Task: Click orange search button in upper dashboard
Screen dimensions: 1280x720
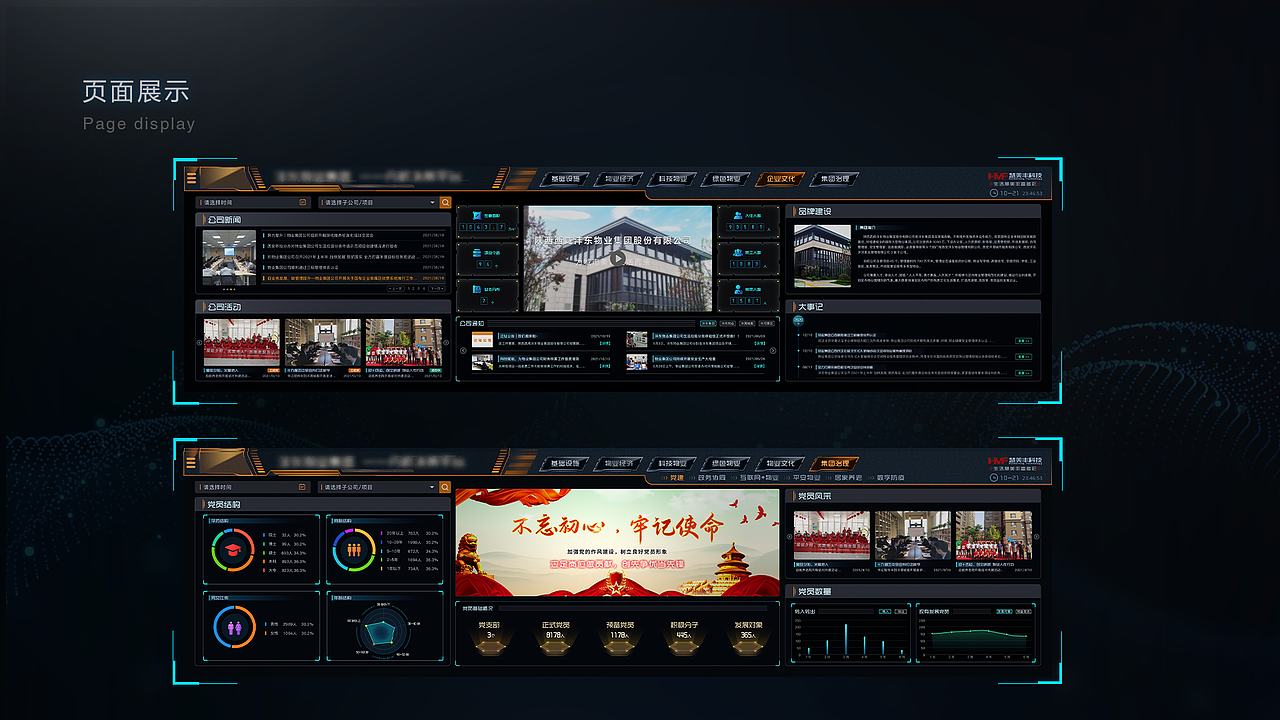Action: tap(445, 202)
